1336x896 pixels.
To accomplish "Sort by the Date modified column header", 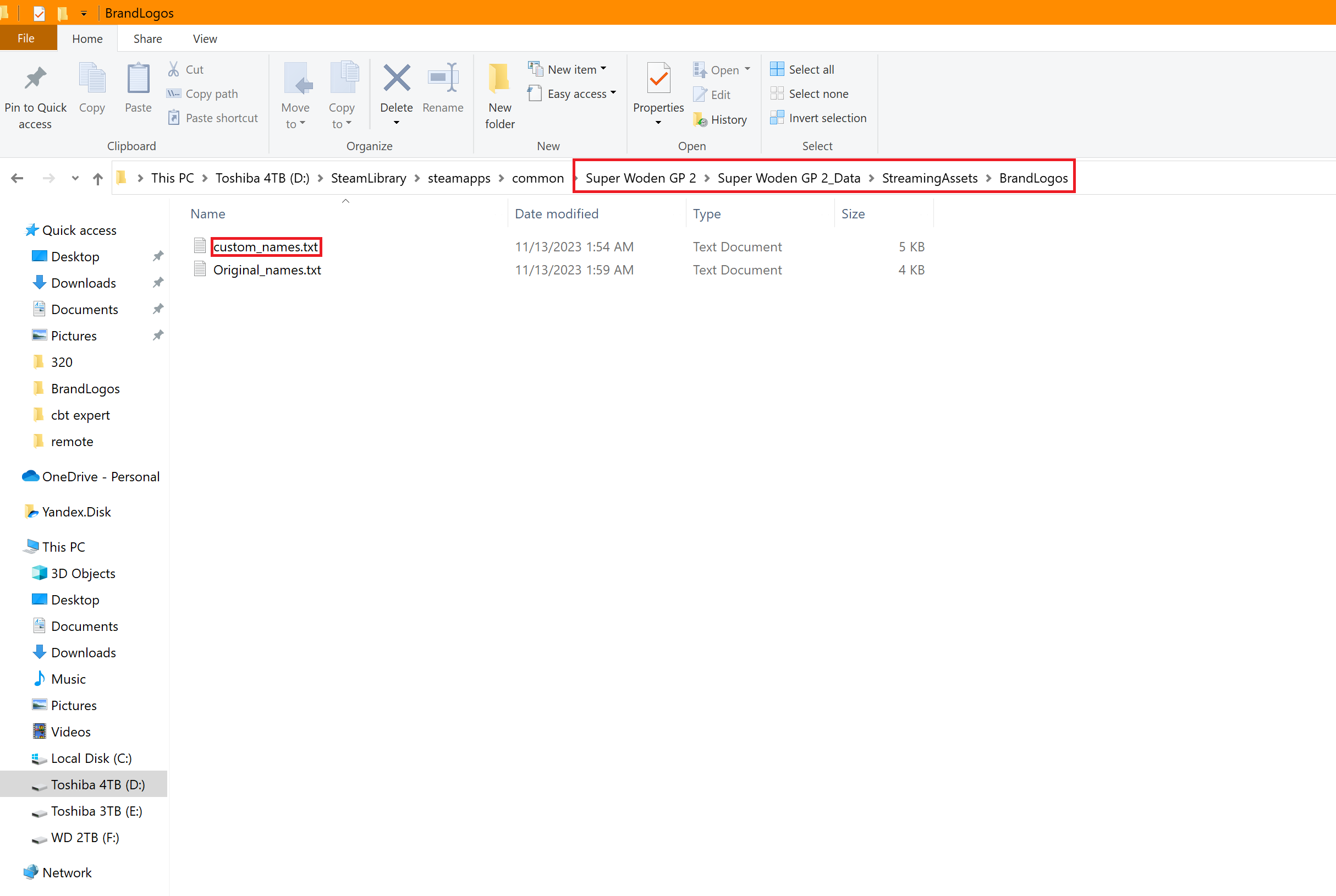I will point(556,214).
